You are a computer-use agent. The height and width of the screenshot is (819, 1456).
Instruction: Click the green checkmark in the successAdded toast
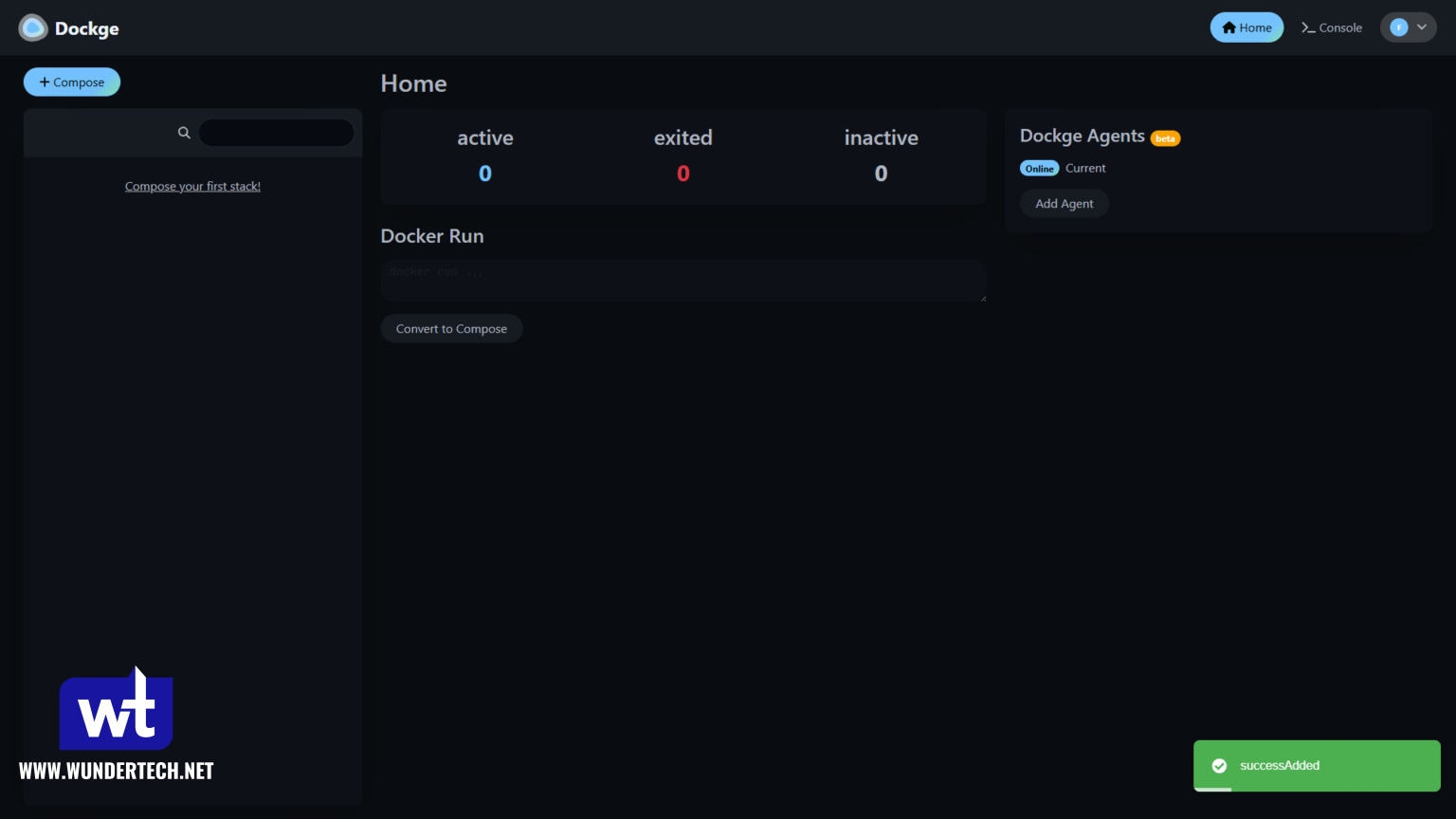click(x=1221, y=765)
